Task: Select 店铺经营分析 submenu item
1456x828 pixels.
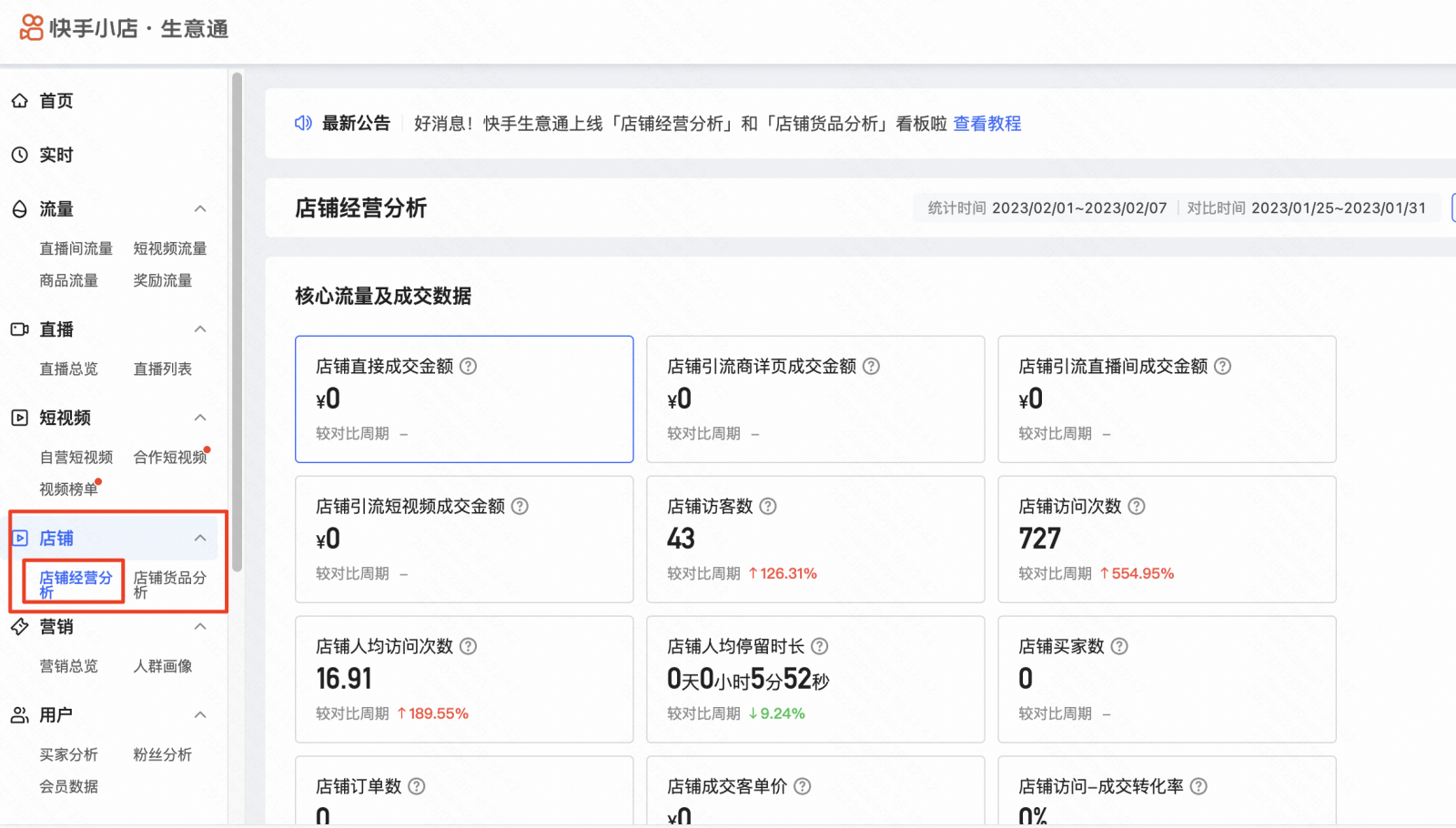Action: 76,584
